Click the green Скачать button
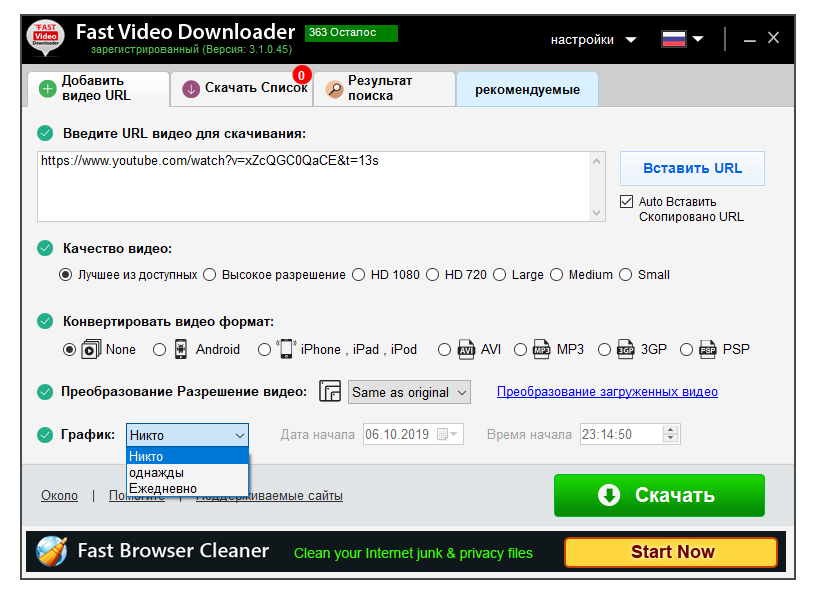The image size is (828, 605). pyautogui.click(x=659, y=495)
